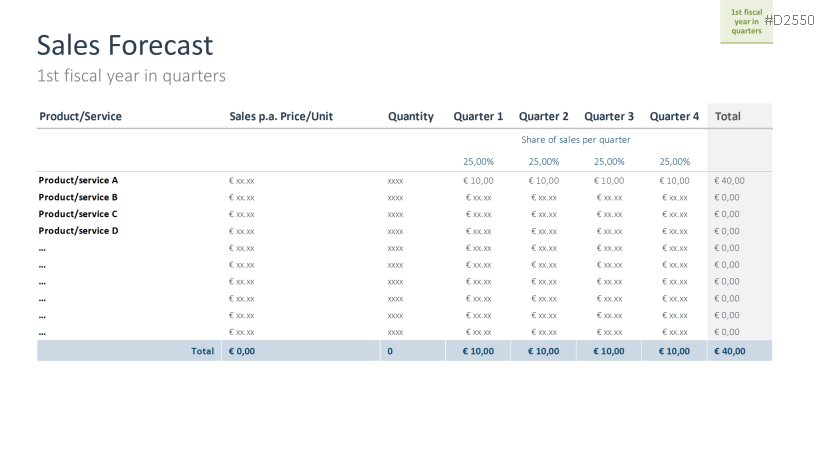The height and width of the screenshot is (466, 829).
Task: Click Product/service A's € 40,00 total cell
Action: 730,181
